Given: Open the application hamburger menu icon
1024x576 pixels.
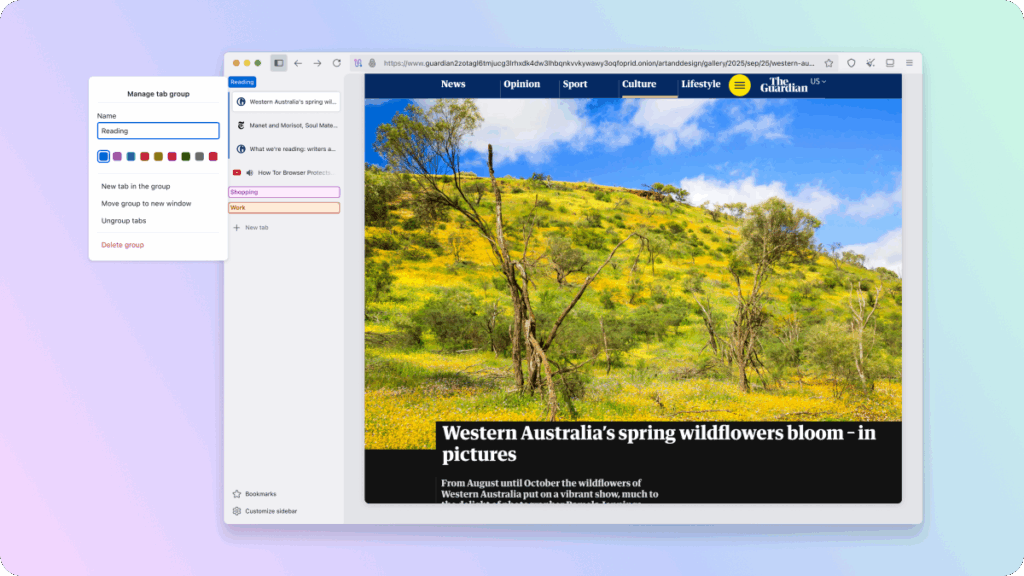Looking at the screenshot, I should [x=908, y=62].
